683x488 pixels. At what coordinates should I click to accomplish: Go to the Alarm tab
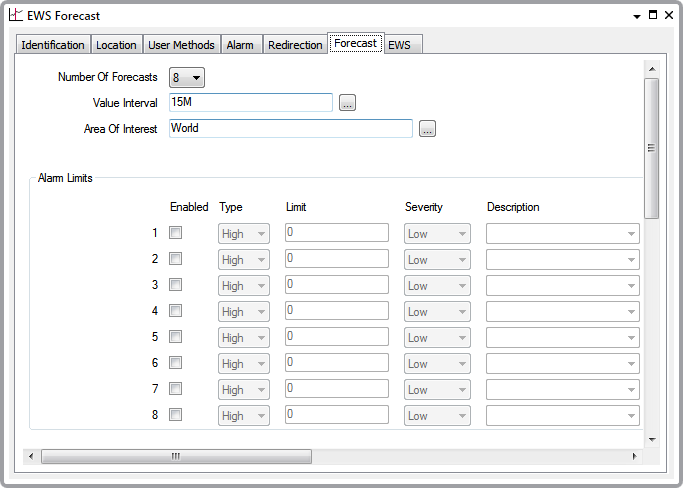click(x=240, y=45)
